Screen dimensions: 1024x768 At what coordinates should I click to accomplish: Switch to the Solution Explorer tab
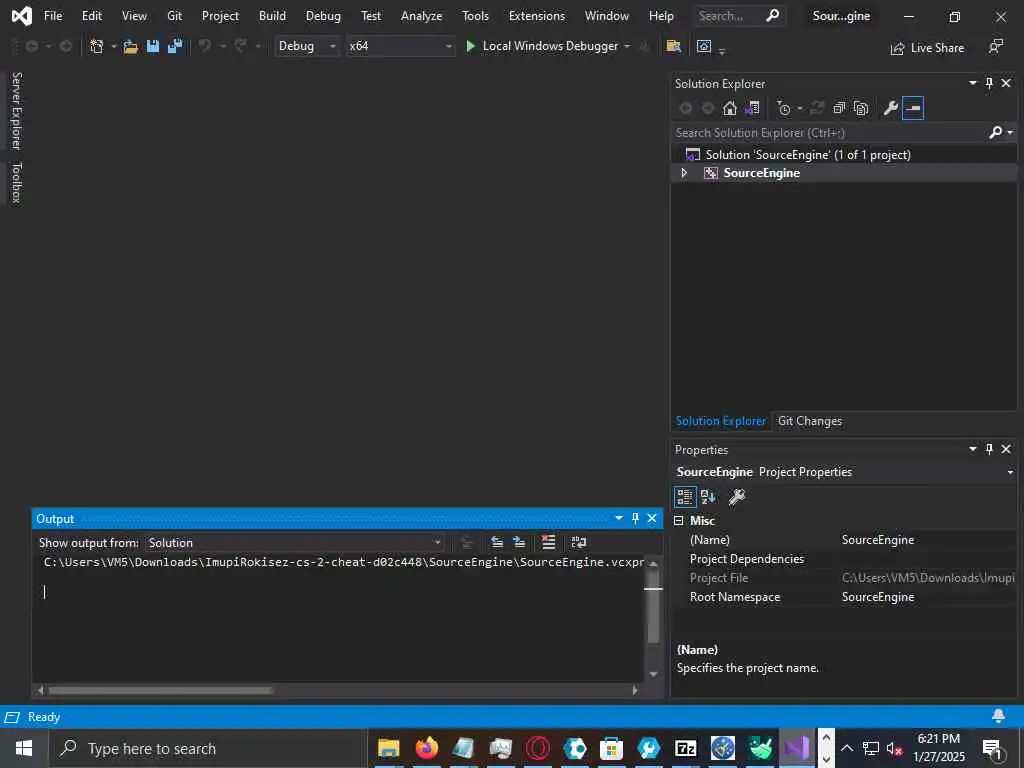click(720, 421)
